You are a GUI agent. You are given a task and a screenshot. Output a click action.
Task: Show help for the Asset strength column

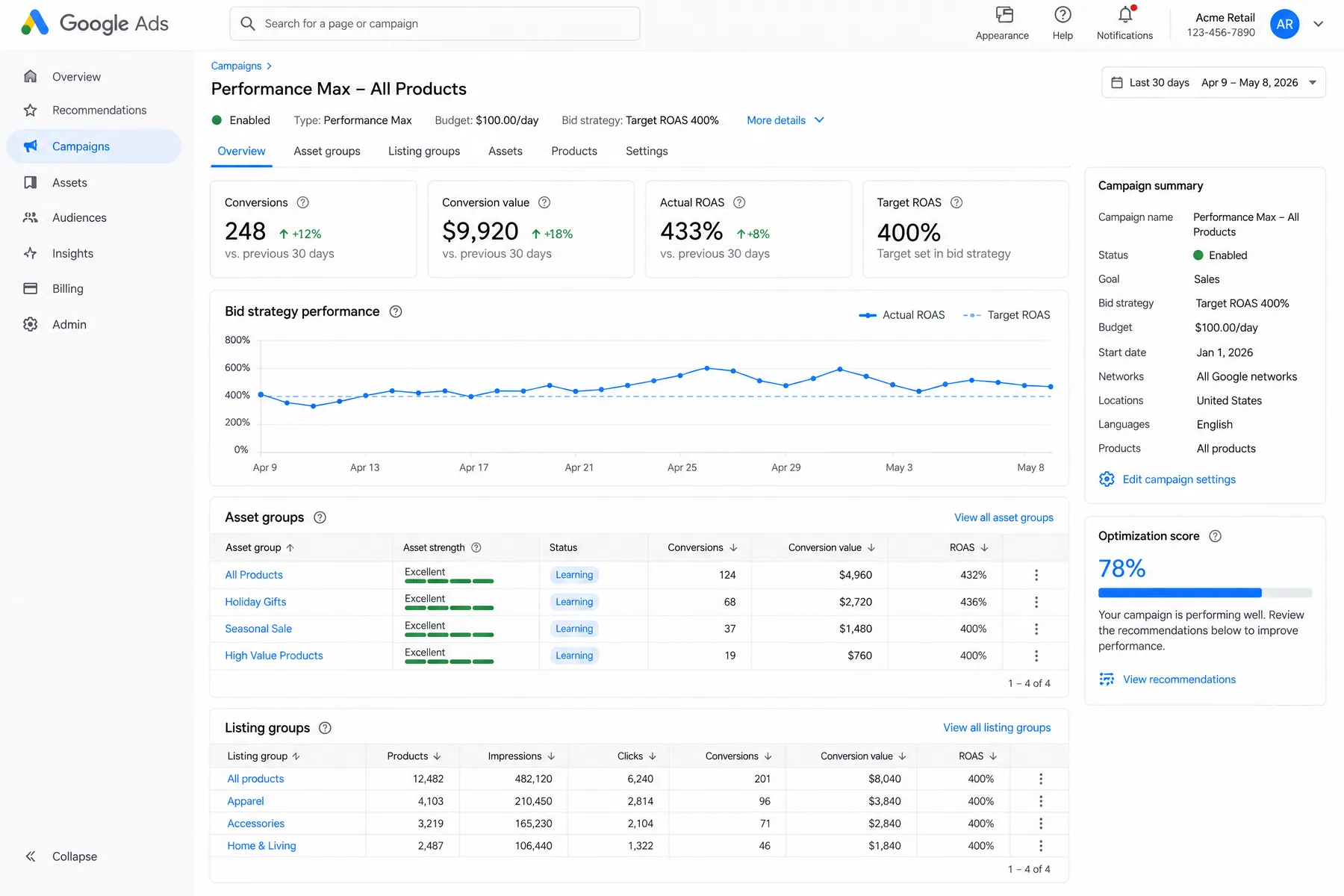476,547
